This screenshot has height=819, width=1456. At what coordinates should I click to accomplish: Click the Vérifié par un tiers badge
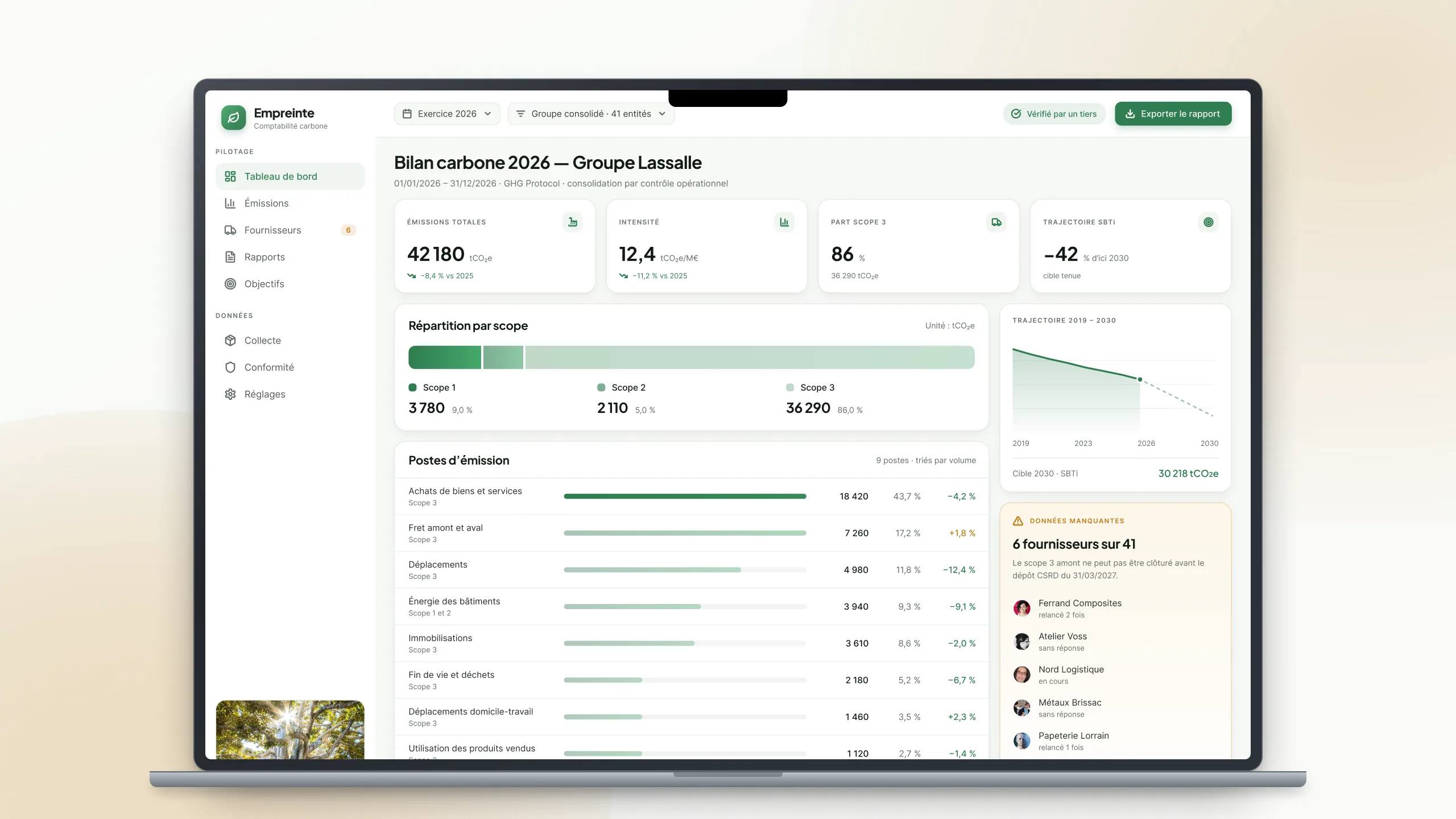point(1054,114)
